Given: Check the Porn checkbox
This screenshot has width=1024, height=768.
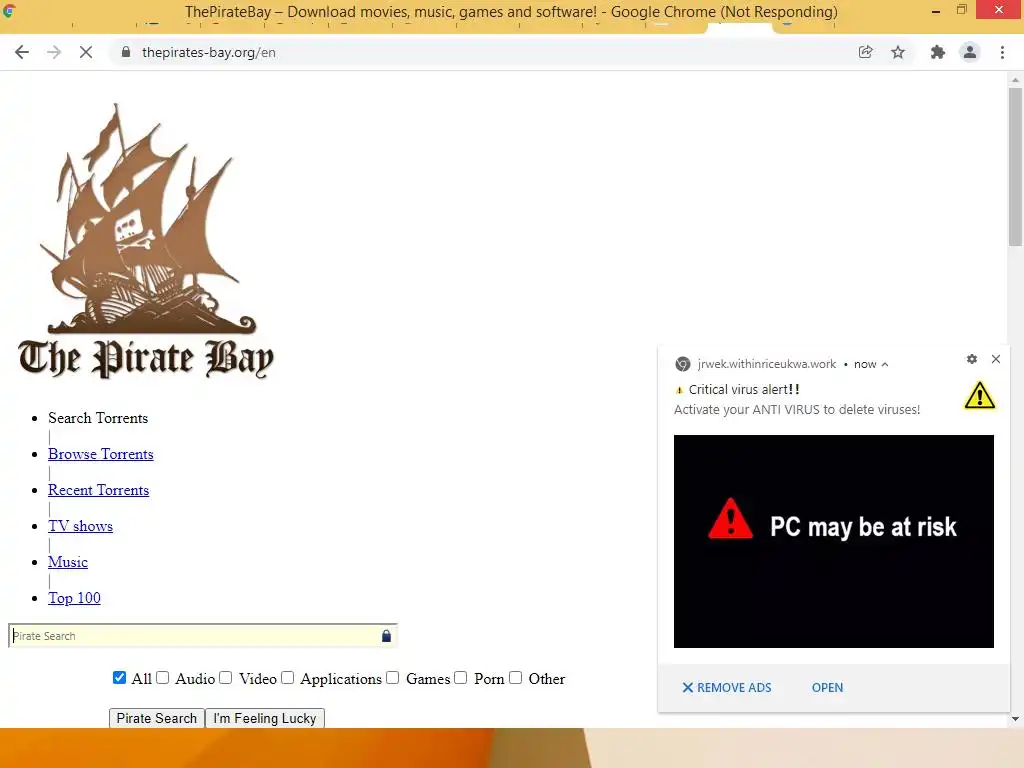Looking at the screenshot, I should pos(461,678).
